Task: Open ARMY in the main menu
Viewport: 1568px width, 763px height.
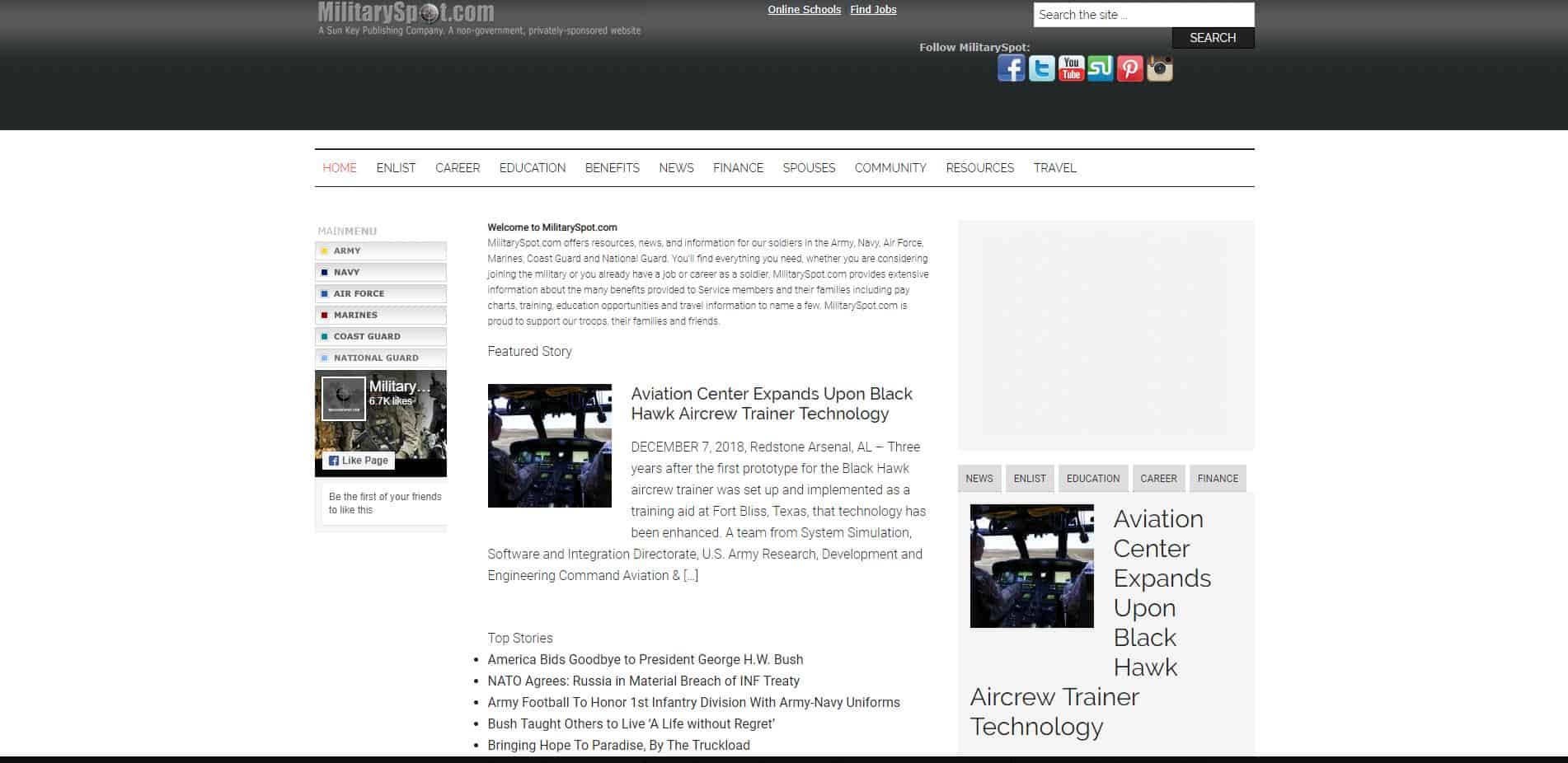Action: click(381, 250)
